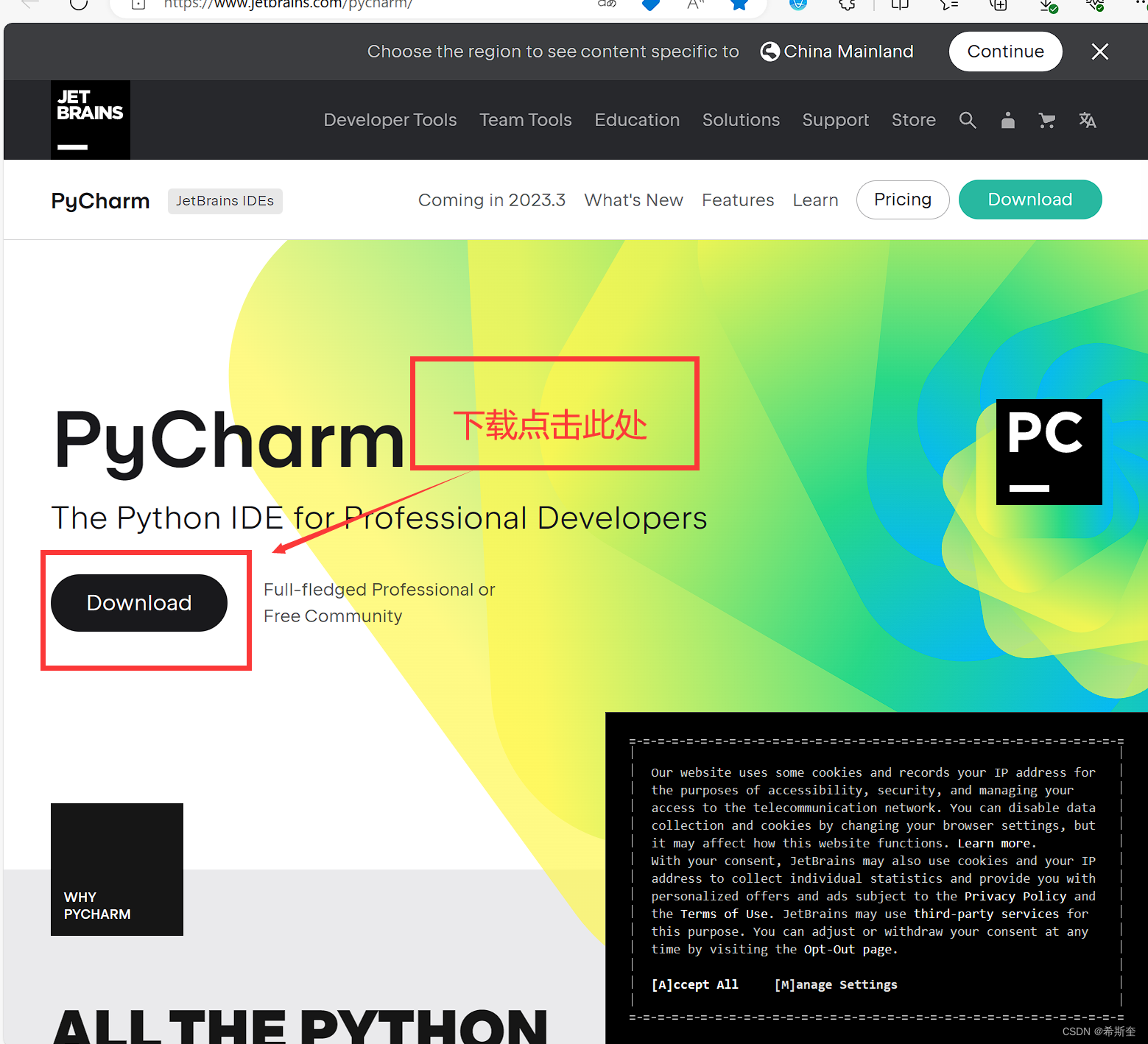The image size is (1148, 1044).
Task: Open the shopping cart icon
Action: tap(1047, 121)
